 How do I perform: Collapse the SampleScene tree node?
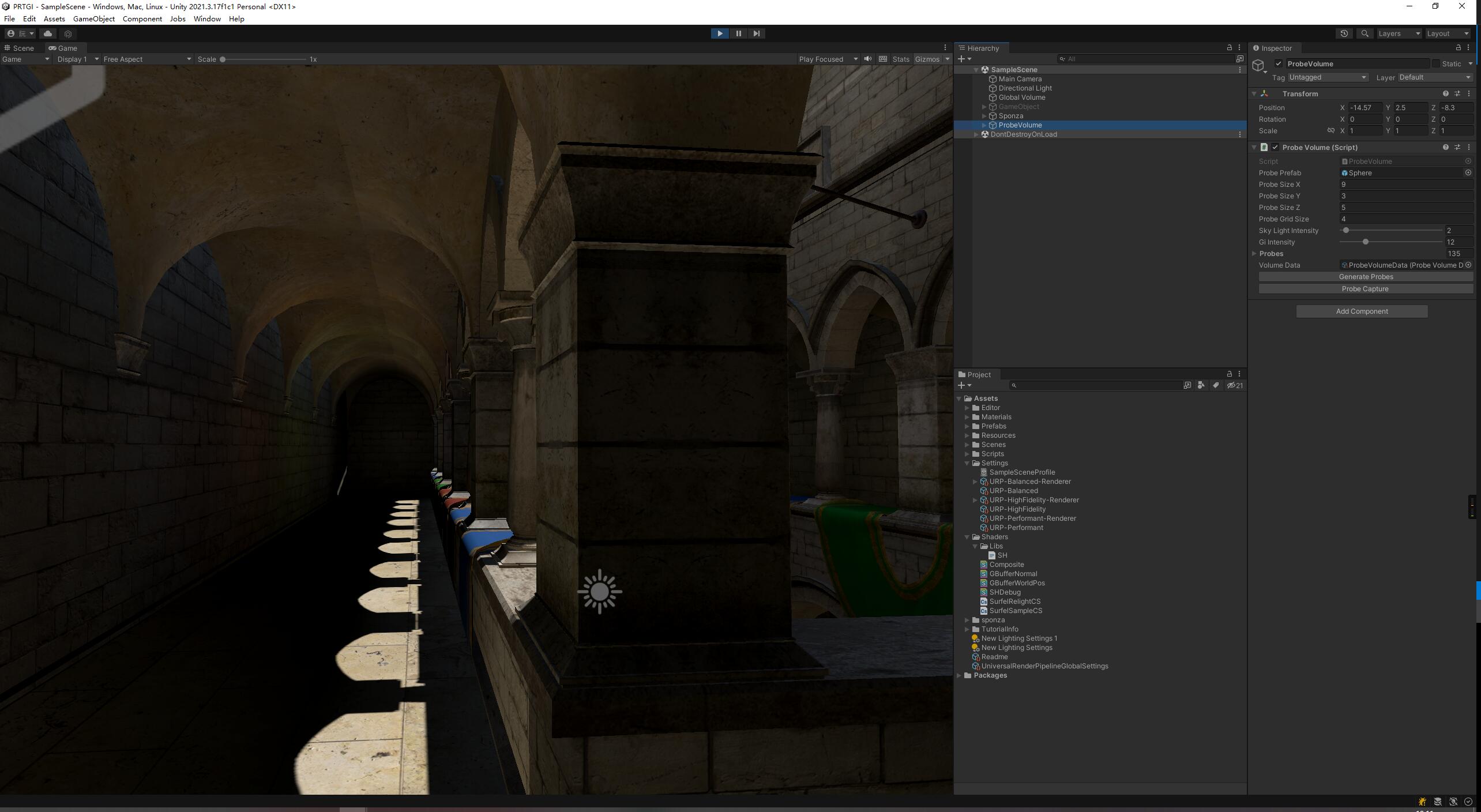(x=976, y=70)
